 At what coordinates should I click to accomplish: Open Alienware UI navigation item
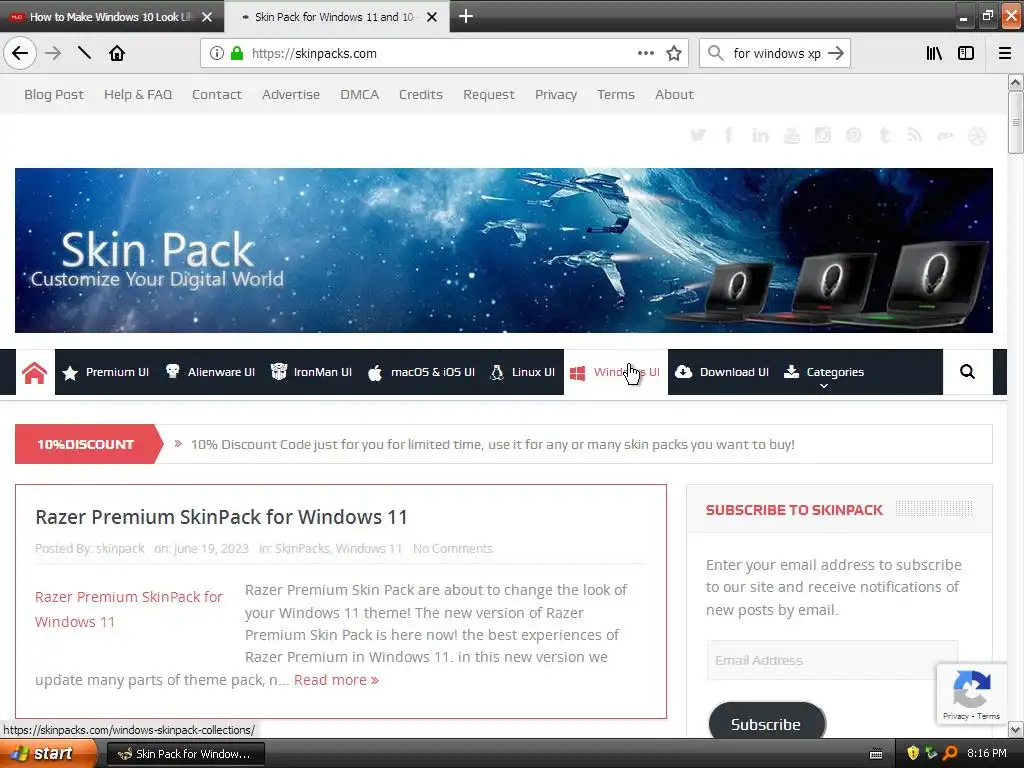[210, 372]
